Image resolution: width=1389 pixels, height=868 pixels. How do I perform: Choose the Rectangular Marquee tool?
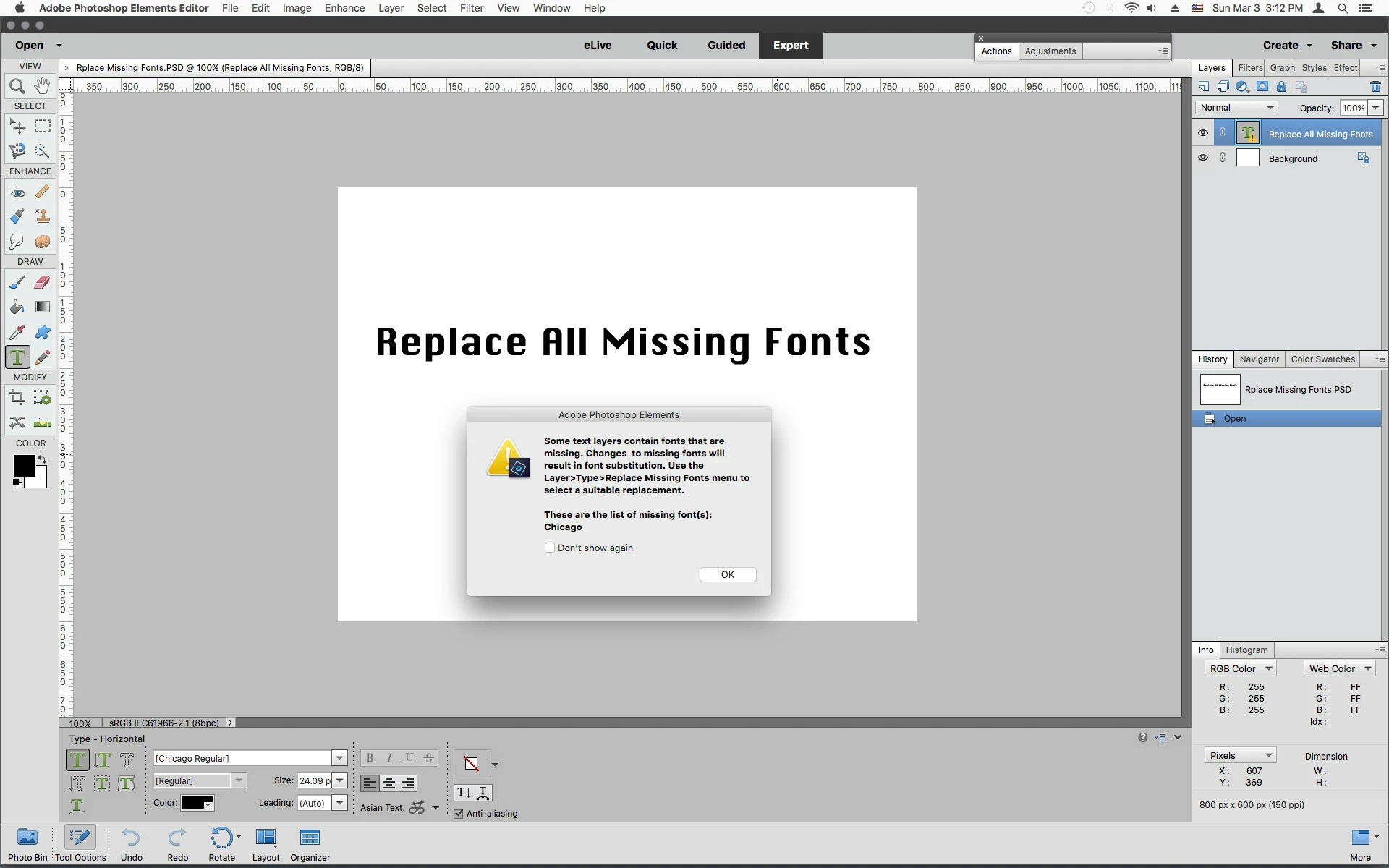(x=43, y=126)
